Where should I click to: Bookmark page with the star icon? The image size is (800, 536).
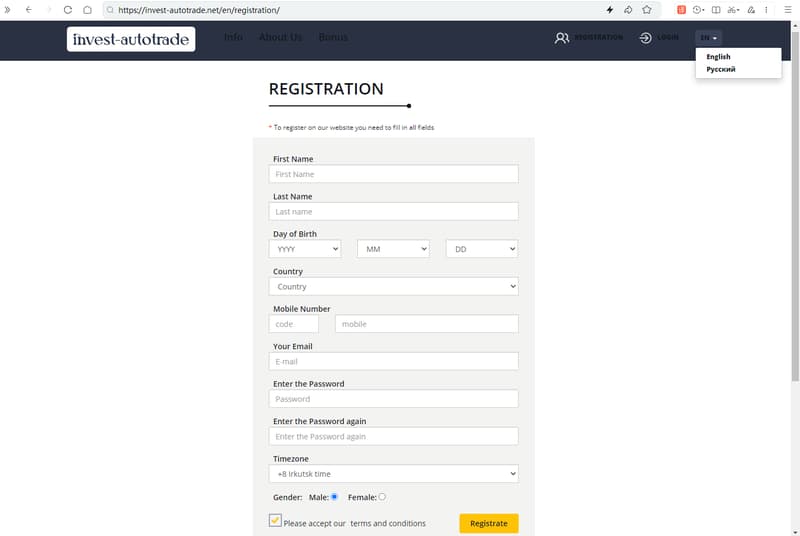coord(647,9)
